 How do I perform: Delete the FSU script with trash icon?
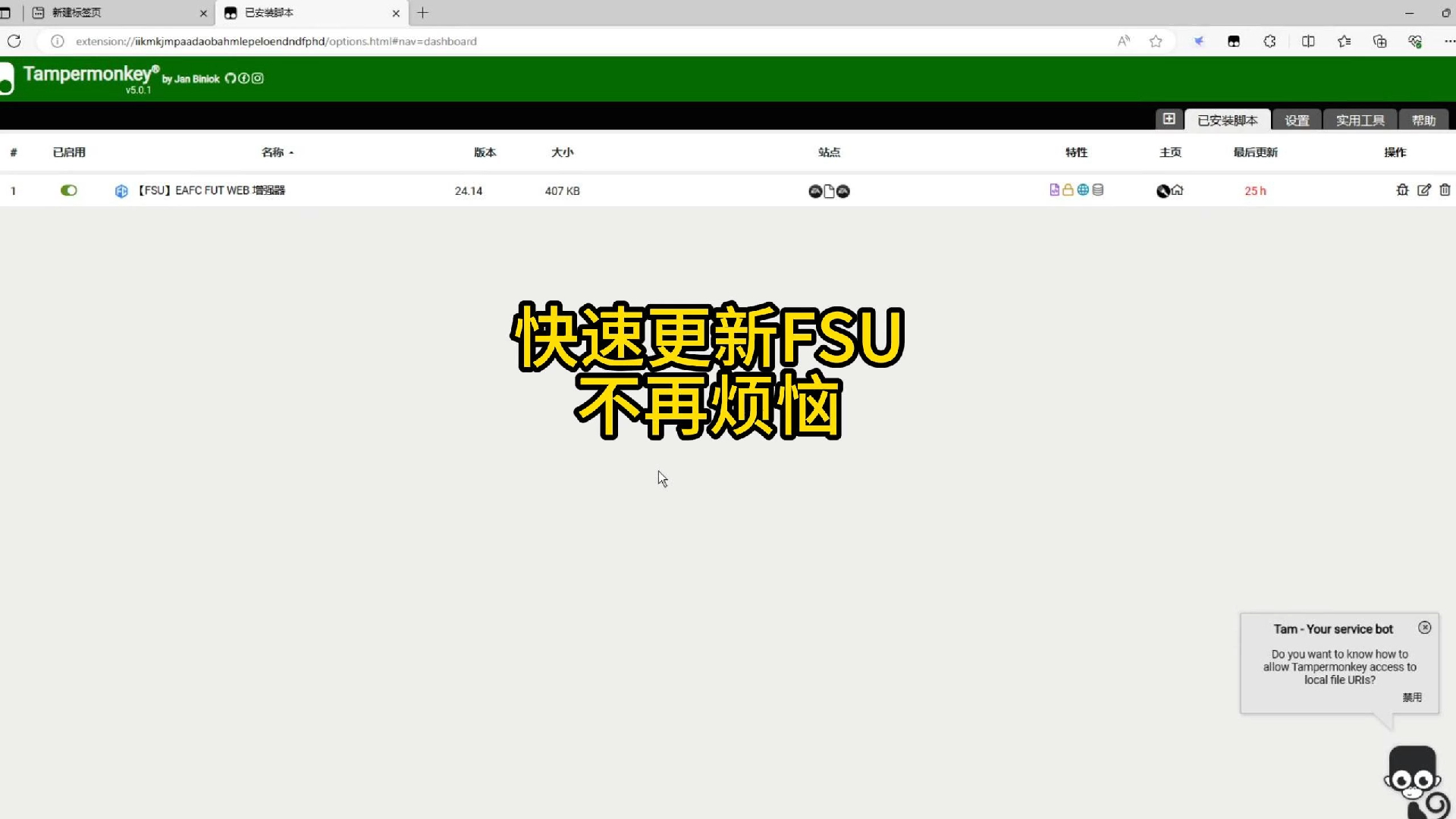pos(1445,190)
